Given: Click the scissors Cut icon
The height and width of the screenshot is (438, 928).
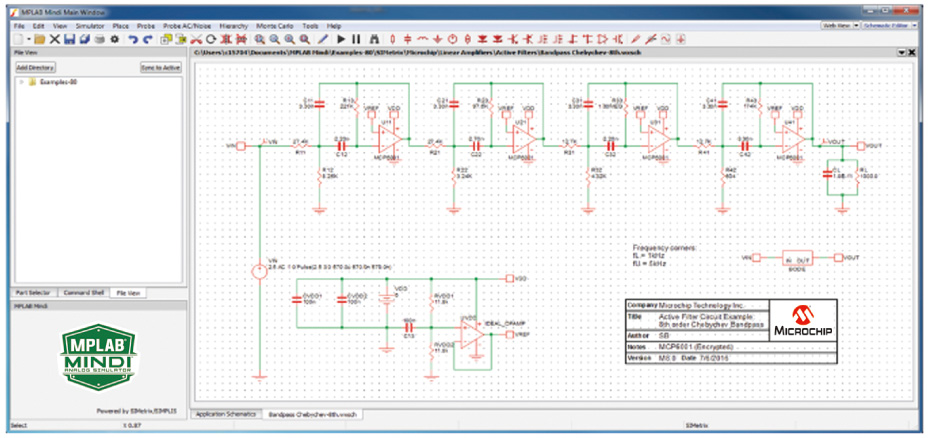Looking at the screenshot, I should 197,39.
